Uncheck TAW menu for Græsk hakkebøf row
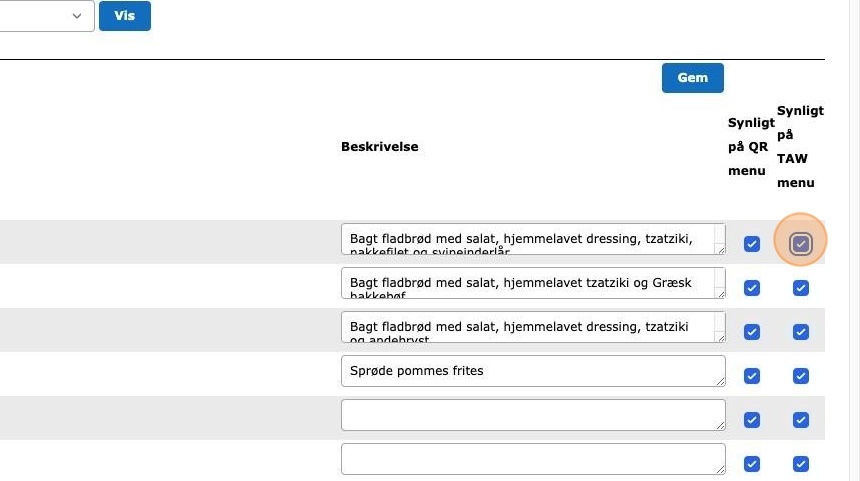The width and height of the screenshot is (860, 481). (x=801, y=288)
